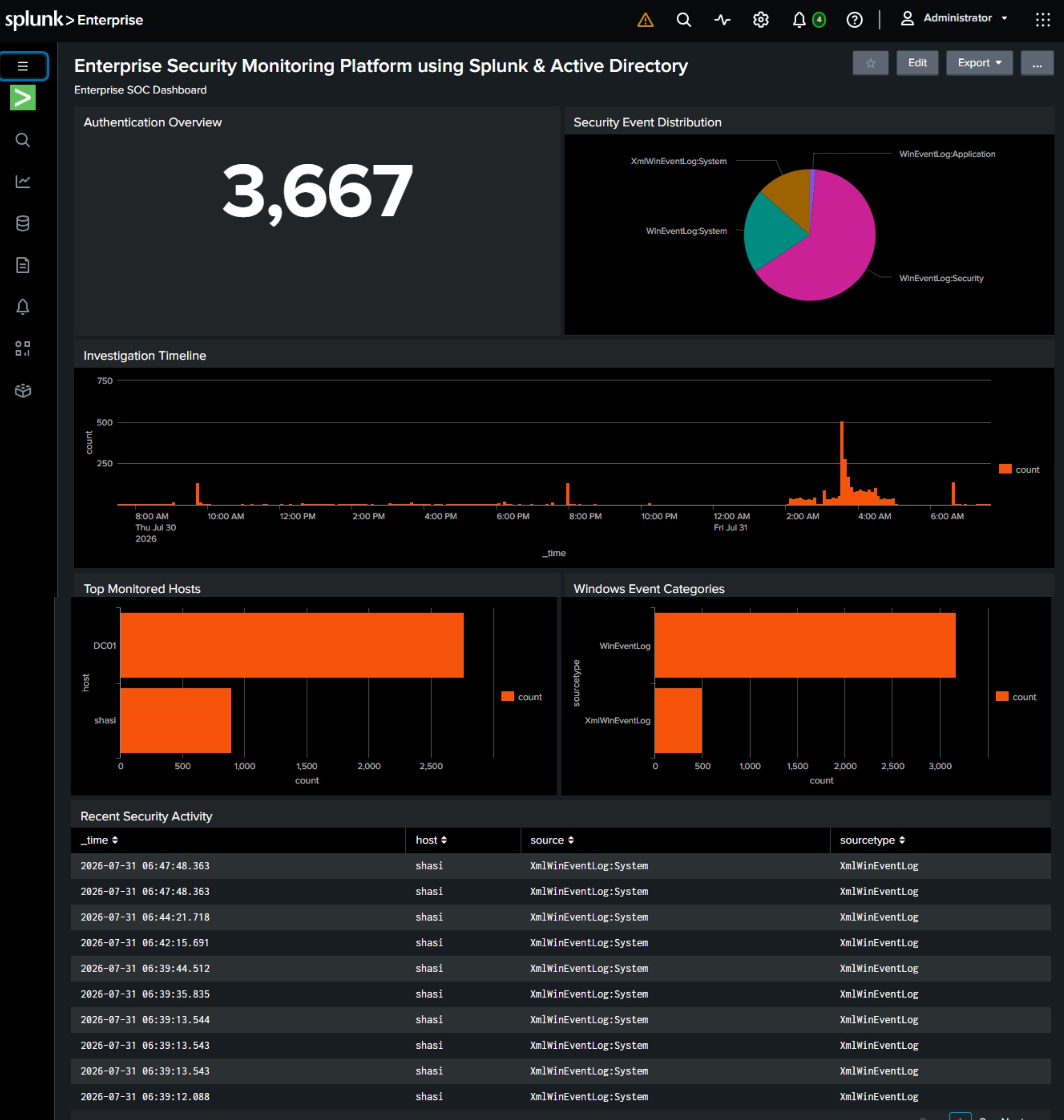This screenshot has width=1064, height=1120.
Task: Select the table row timestamped 06:39:13.544
Action: [560, 1020]
